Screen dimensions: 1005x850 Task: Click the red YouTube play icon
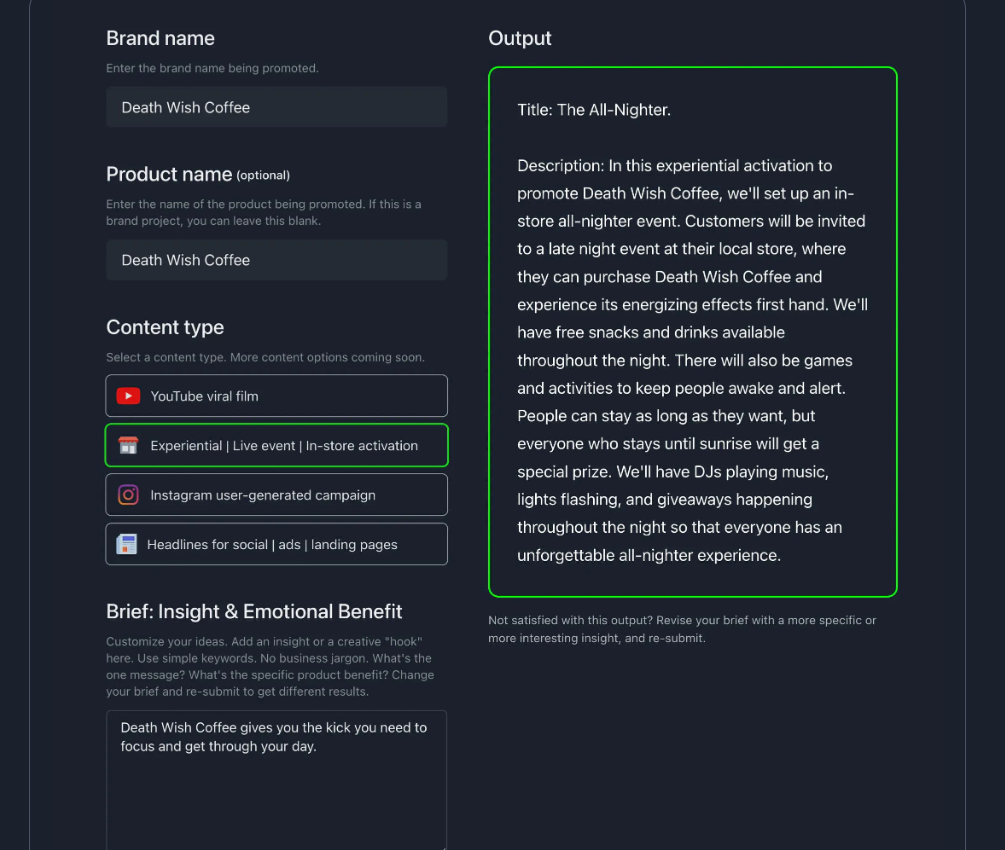(128, 396)
